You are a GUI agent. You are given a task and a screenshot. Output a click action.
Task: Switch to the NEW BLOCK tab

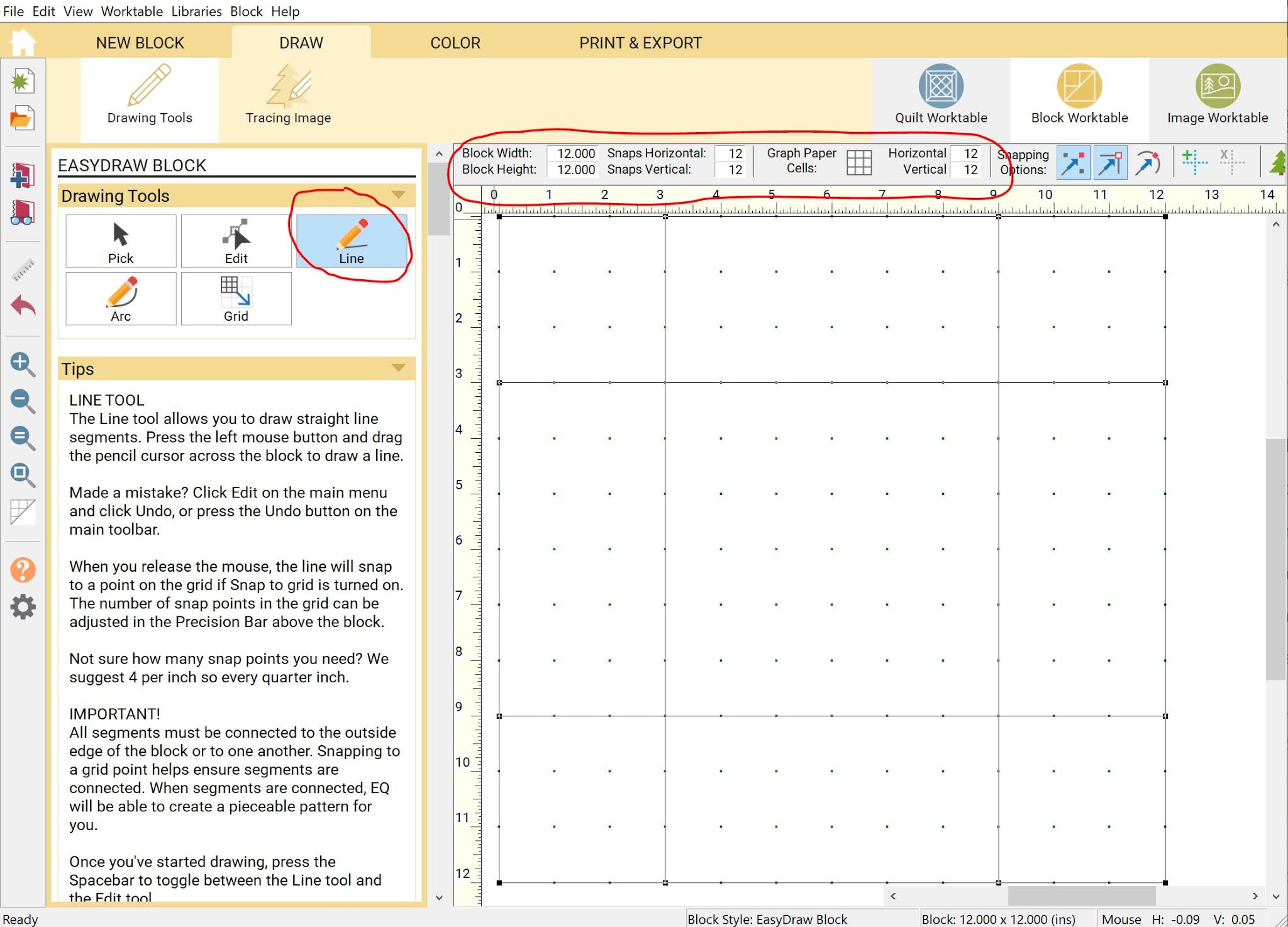[140, 43]
